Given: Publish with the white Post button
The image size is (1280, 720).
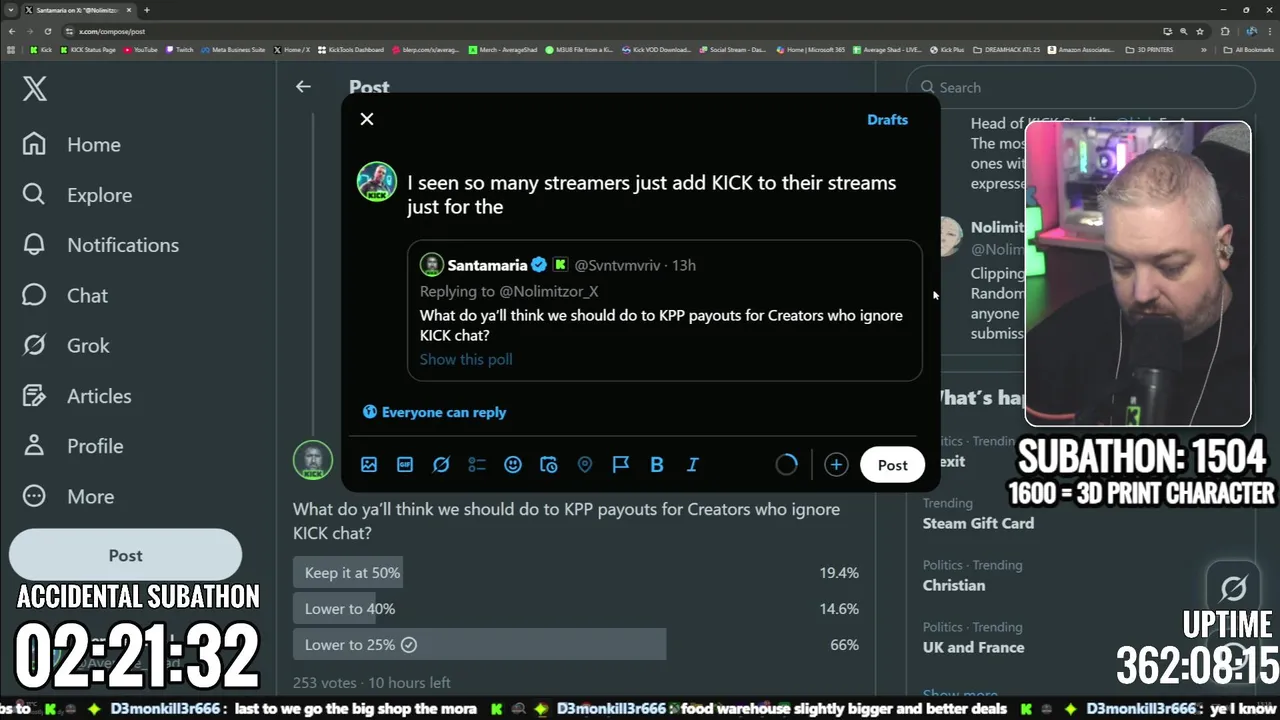Looking at the screenshot, I should [892, 465].
